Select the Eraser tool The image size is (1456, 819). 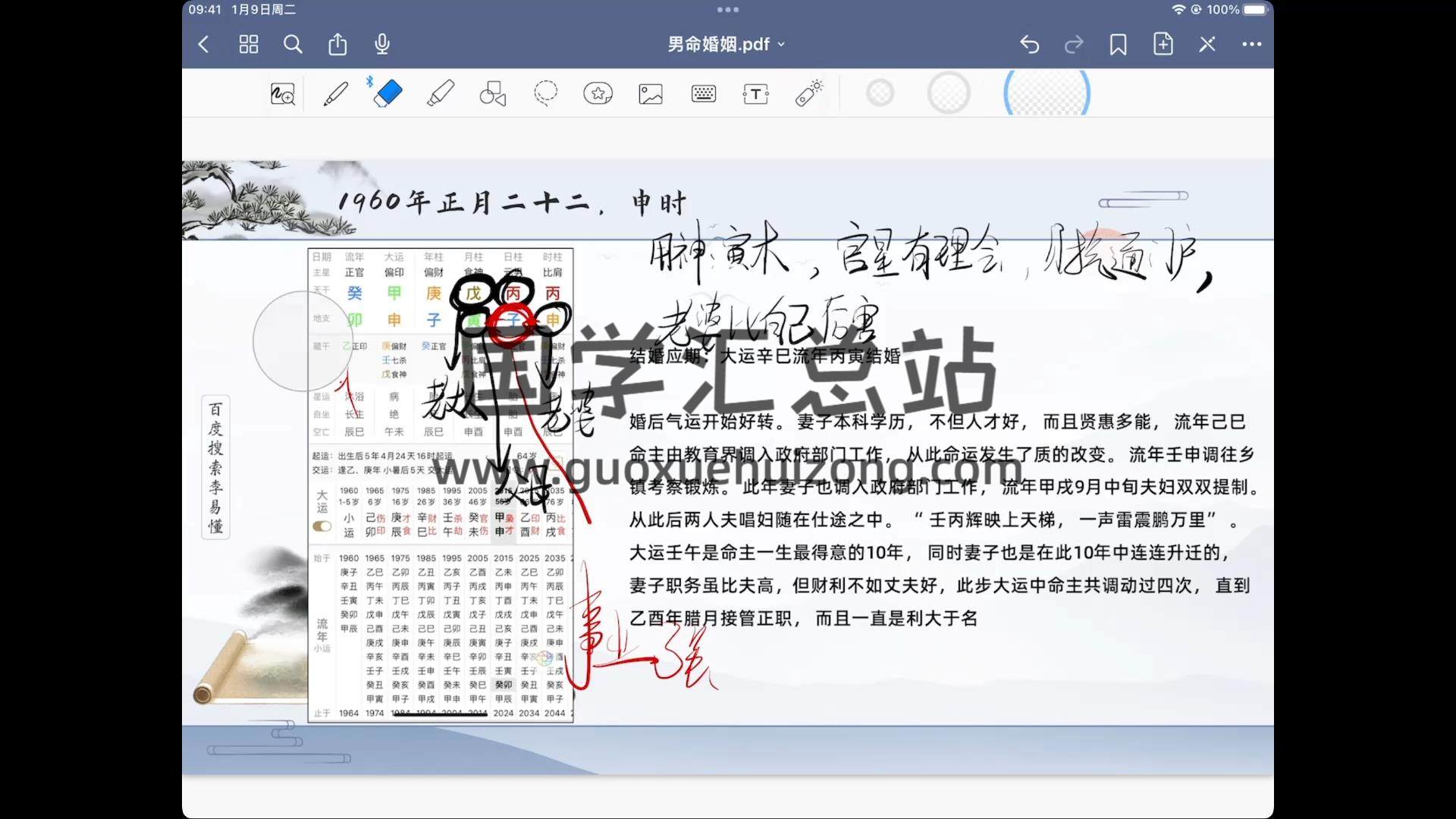[x=388, y=94]
